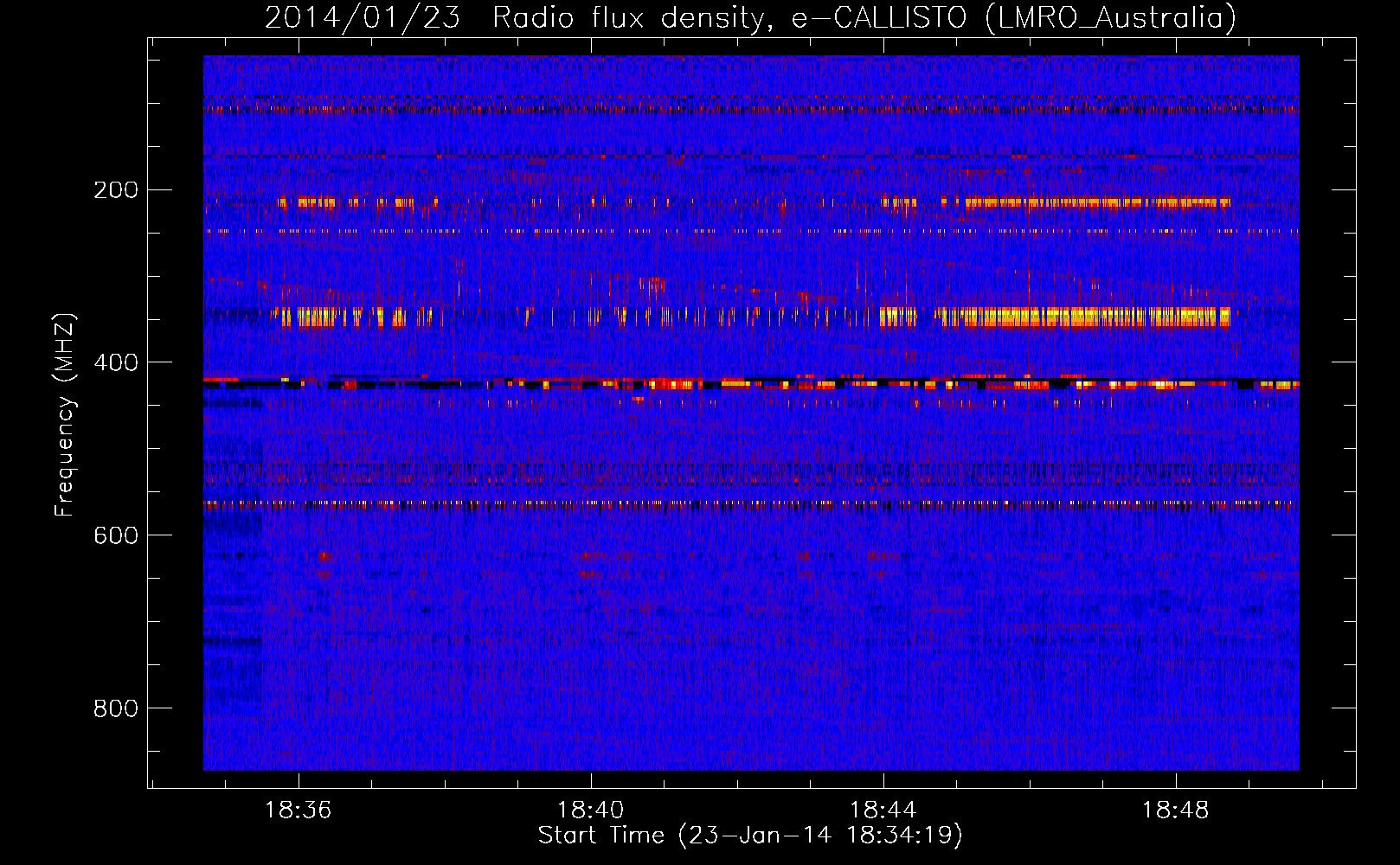This screenshot has height=865, width=1400.
Task: Click the 800 frequency tick label
Action: click(116, 709)
